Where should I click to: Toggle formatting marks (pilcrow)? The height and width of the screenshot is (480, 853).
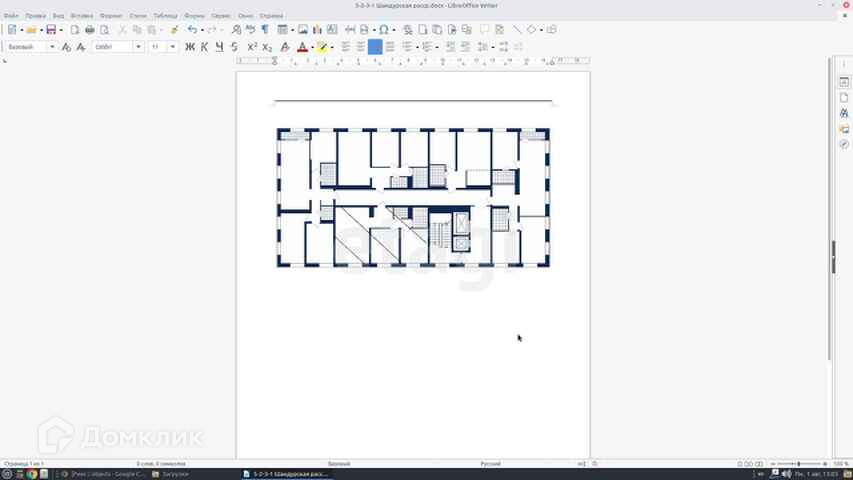pyautogui.click(x=265, y=30)
